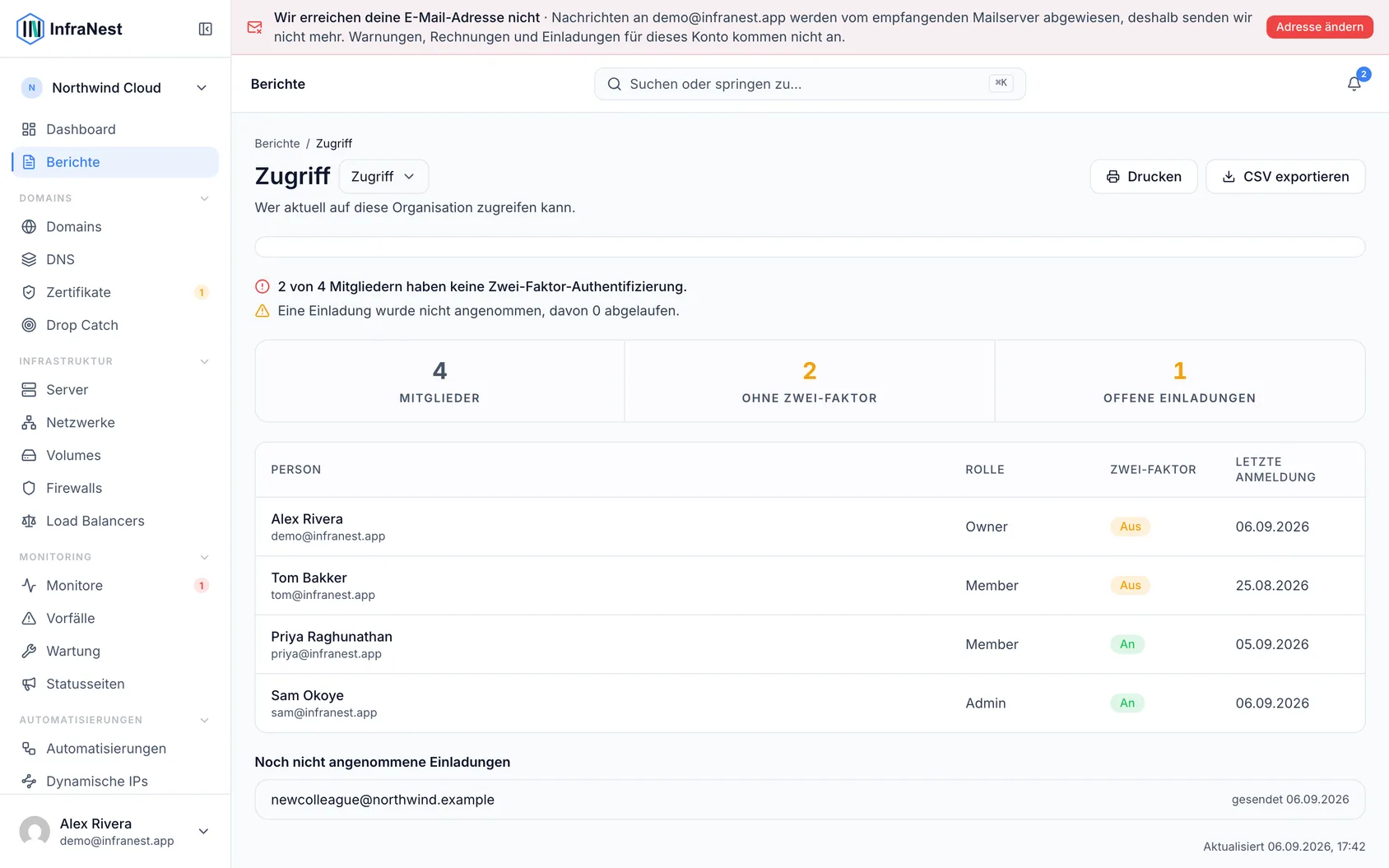Click the Zertifikate notification badge

[x=202, y=292]
